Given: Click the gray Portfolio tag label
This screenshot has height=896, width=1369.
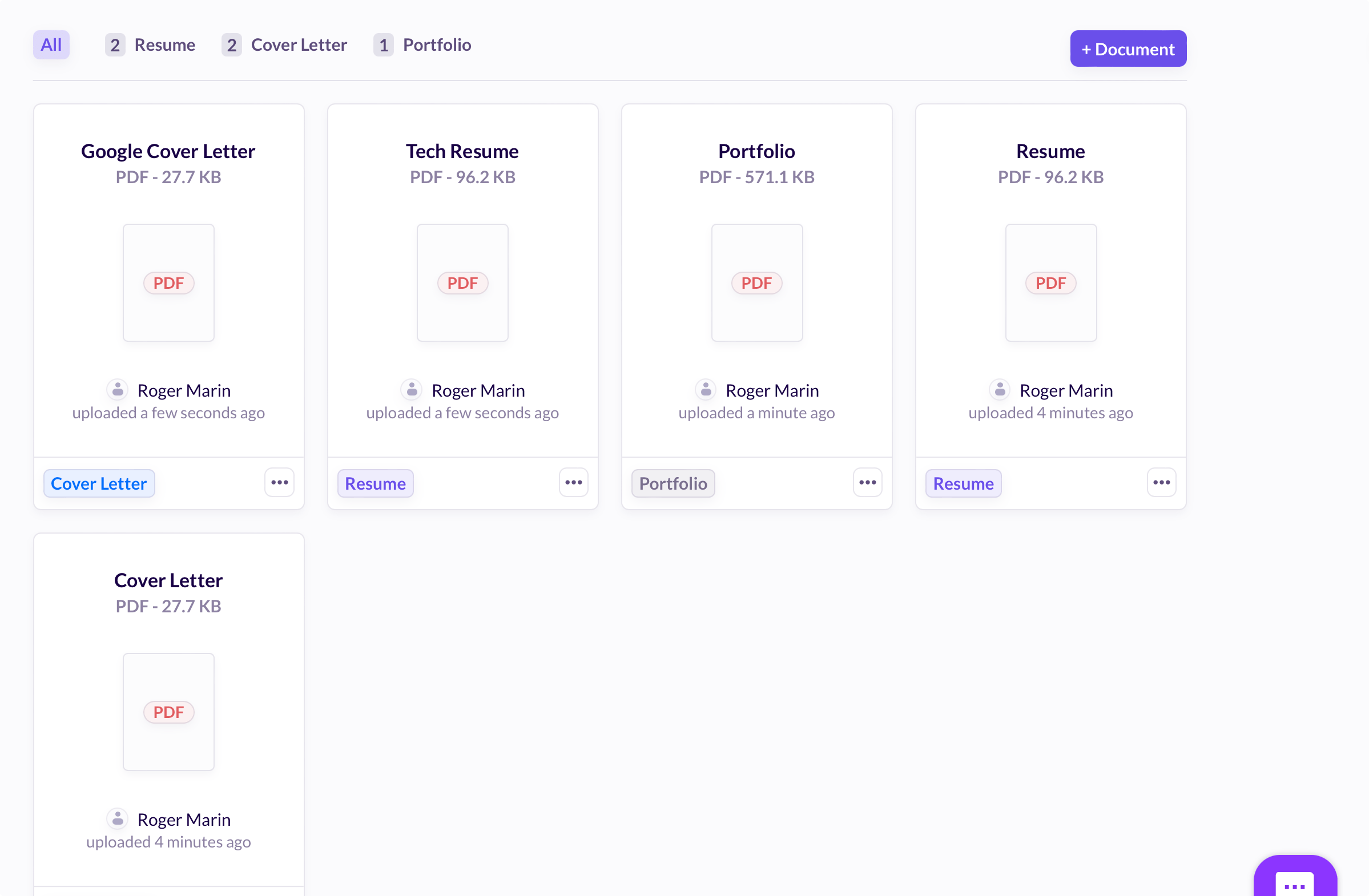Looking at the screenshot, I should 673,483.
